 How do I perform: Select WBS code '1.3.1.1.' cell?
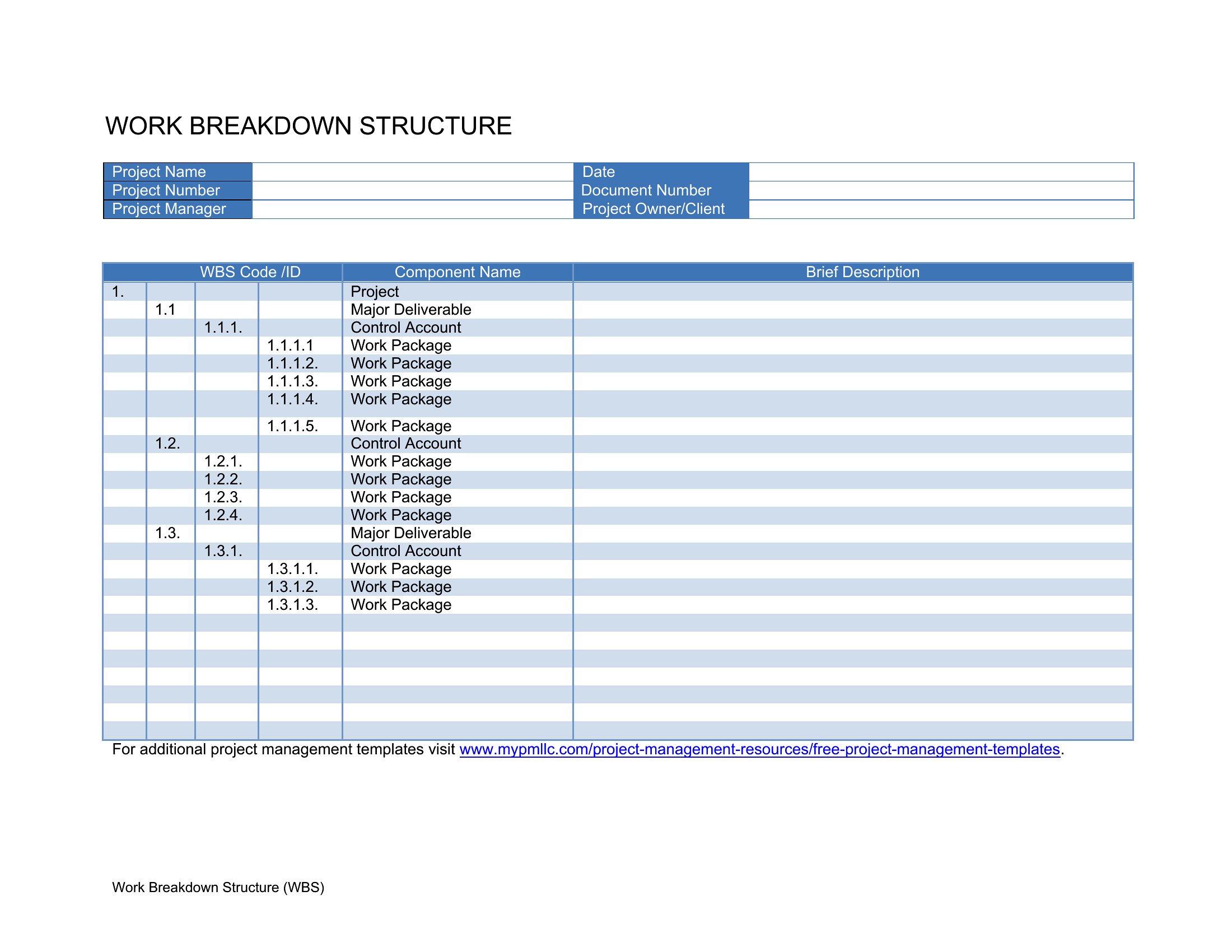(300, 570)
